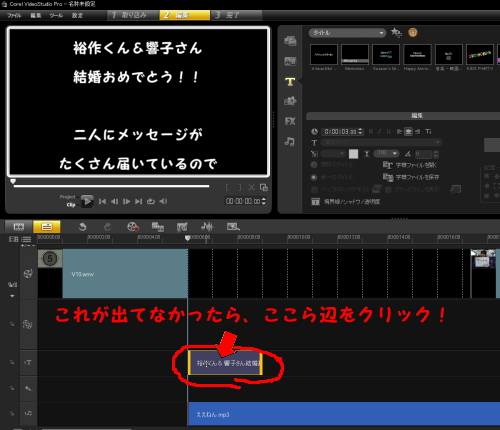Image resolution: width=500 pixels, height=430 pixels.
Task: Switch to step 1 取り込み tab
Action: pyautogui.click(x=132, y=15)
